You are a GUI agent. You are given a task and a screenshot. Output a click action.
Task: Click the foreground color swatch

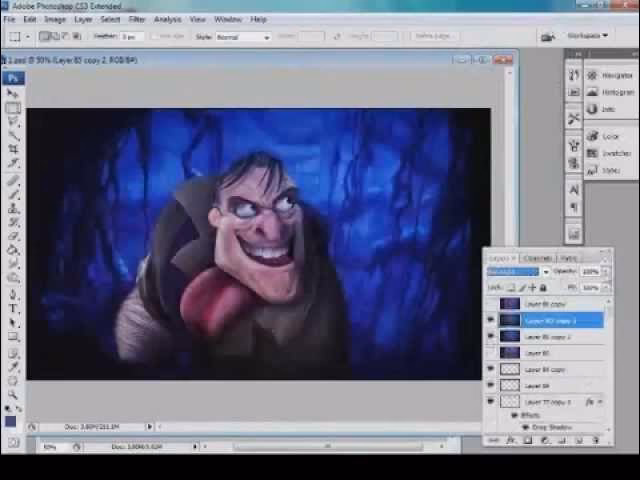point(11,421)
